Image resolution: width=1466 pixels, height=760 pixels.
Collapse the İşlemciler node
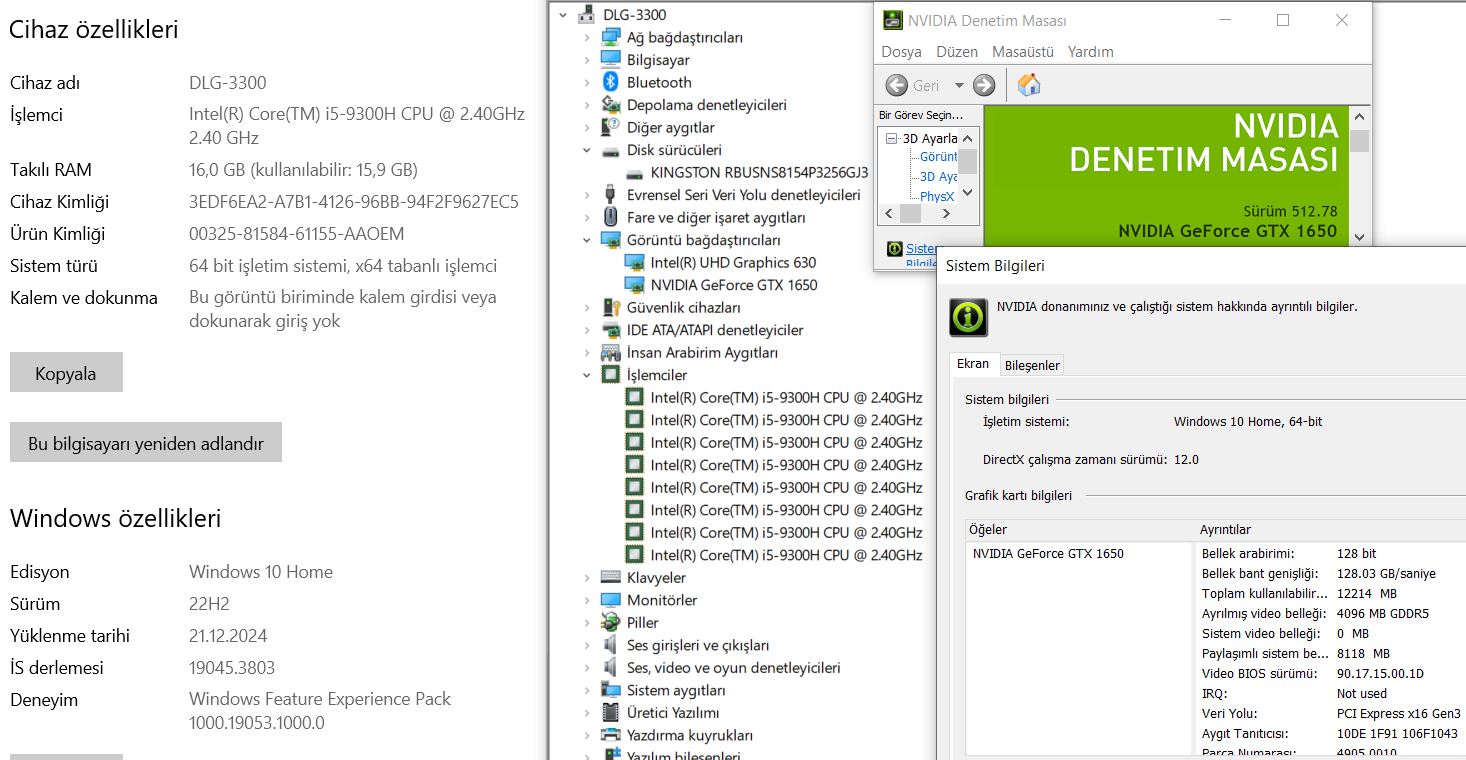point(587,375)
